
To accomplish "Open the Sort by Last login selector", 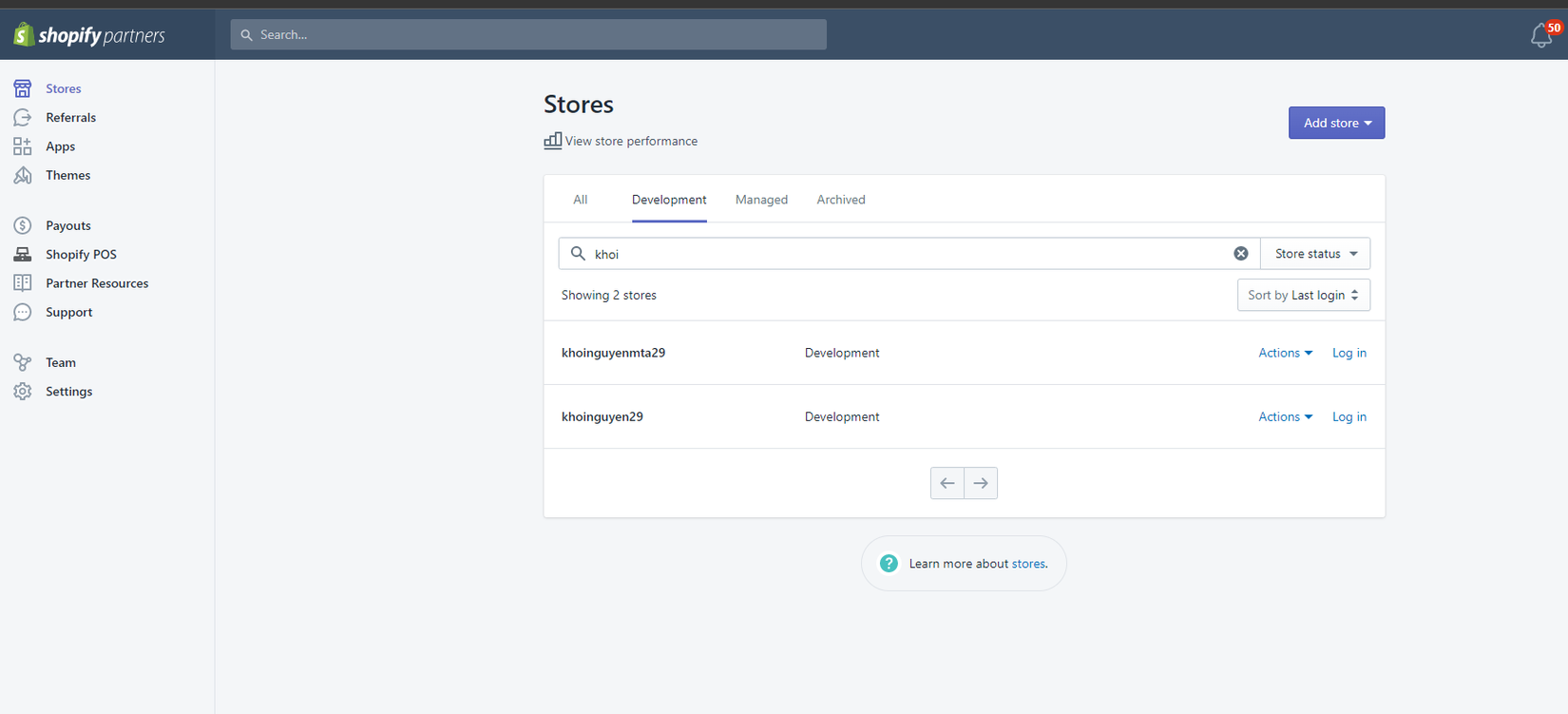I will point(1303,295).
